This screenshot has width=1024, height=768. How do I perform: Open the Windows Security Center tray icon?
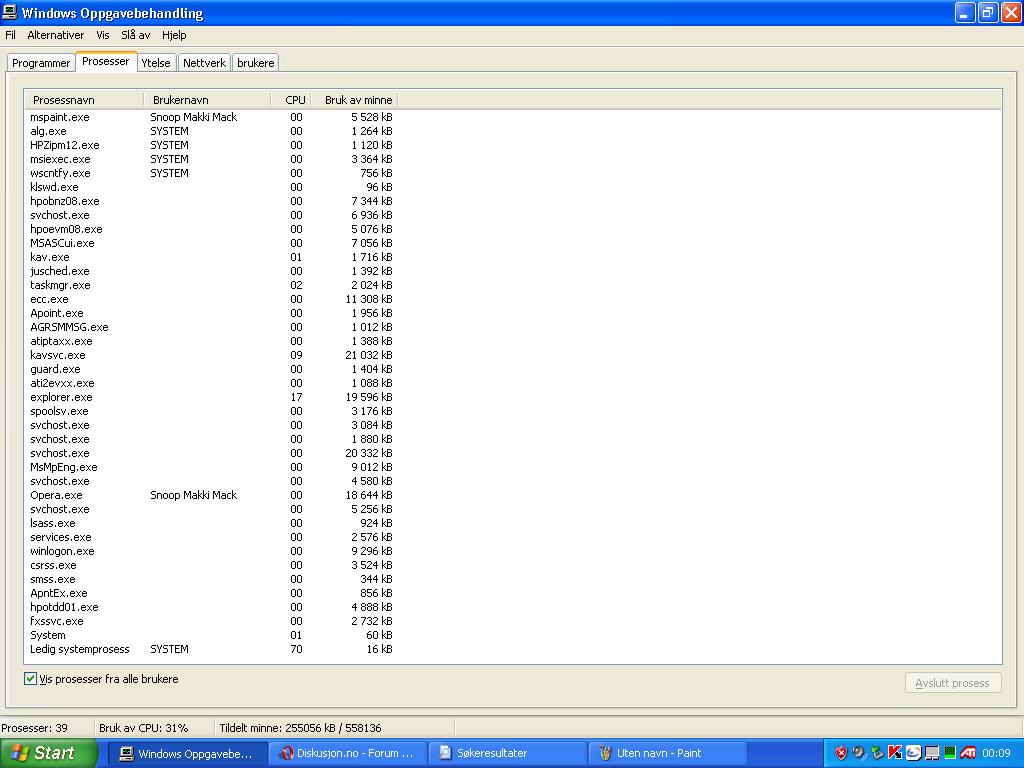pyautogui.click(x=841, y=752)
